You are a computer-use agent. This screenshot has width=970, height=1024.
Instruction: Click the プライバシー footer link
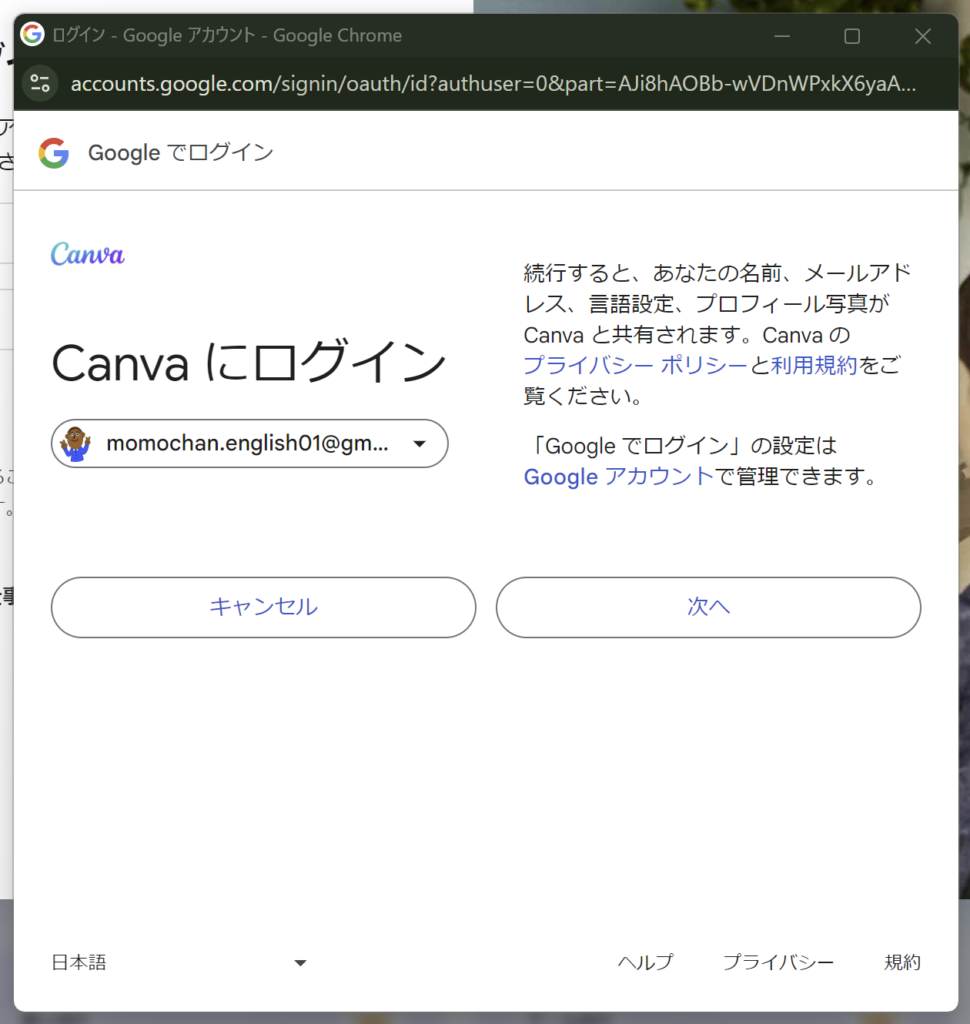778,962
